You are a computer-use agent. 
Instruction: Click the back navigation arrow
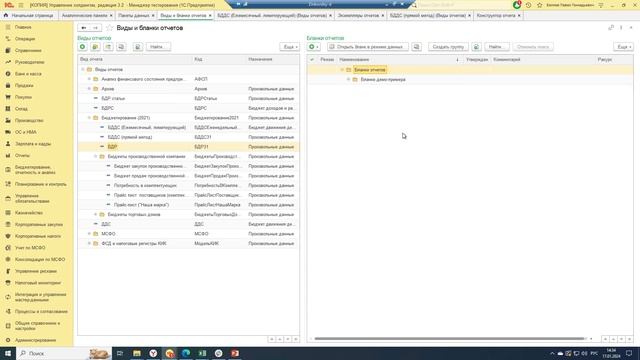click(x=84, y=28)
